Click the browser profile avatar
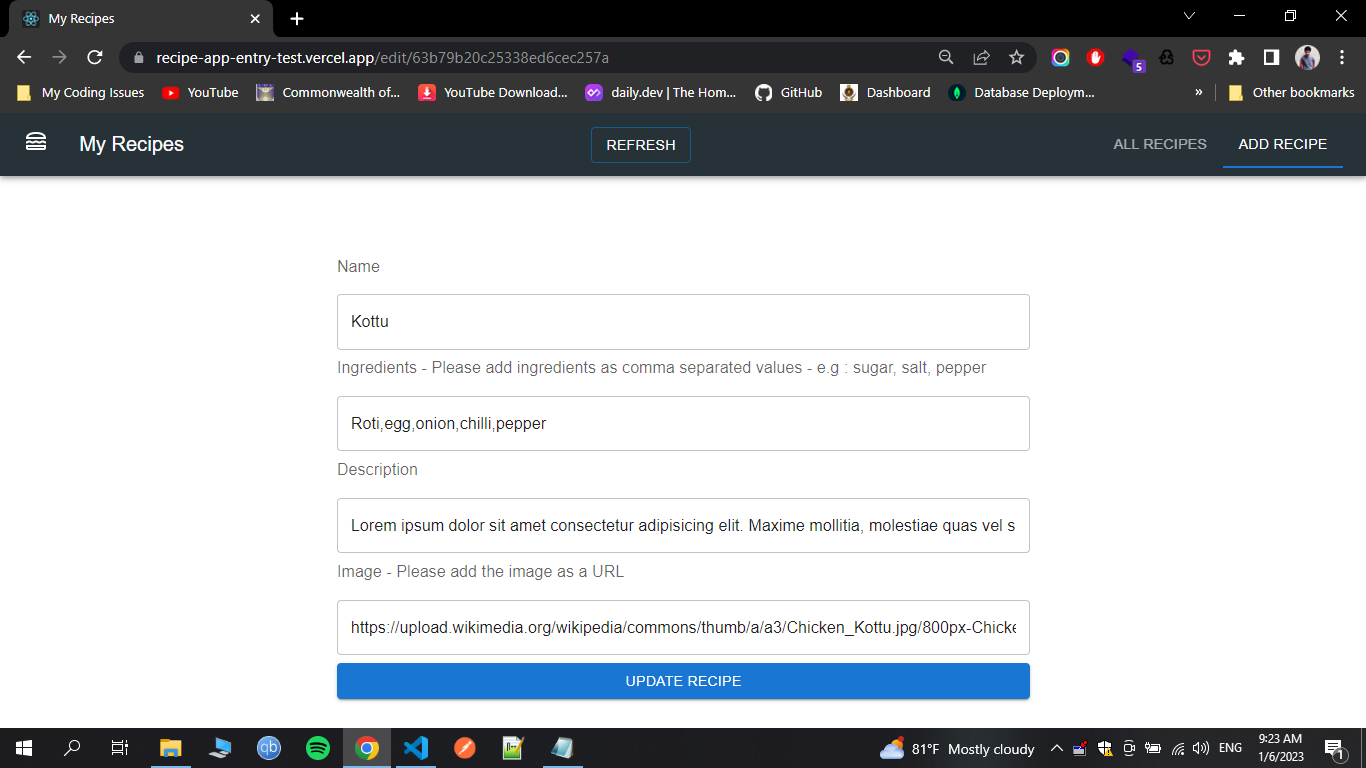 tap(1308, 58)
